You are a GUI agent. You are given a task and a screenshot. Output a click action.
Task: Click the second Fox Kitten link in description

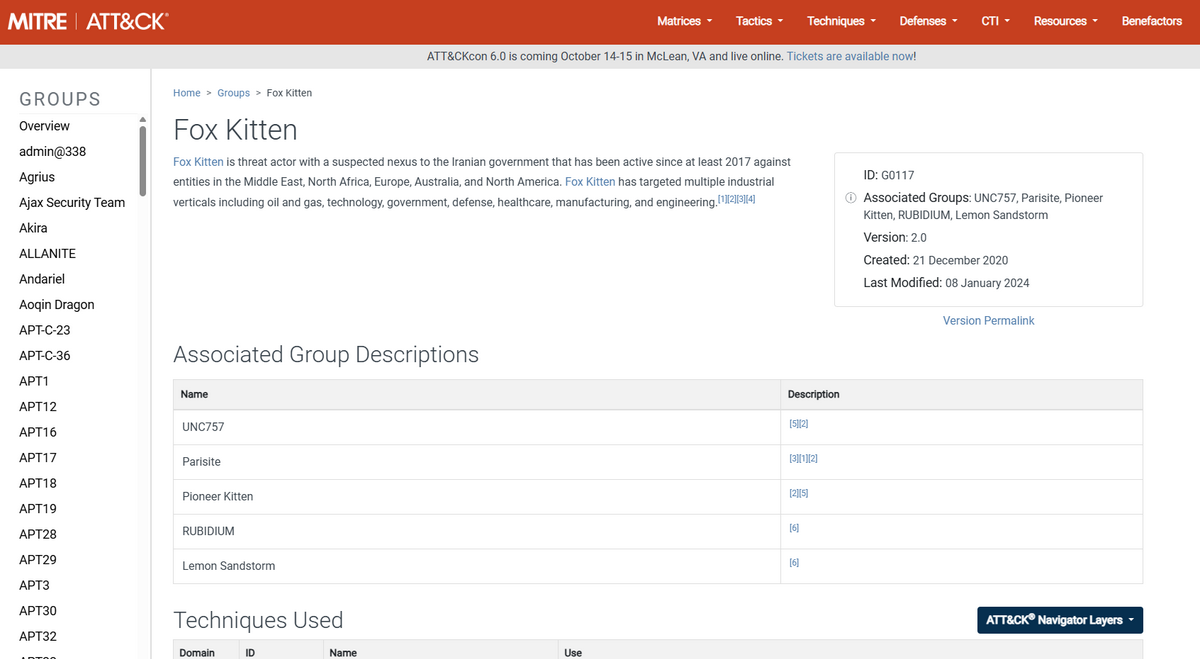pos(590,182)
